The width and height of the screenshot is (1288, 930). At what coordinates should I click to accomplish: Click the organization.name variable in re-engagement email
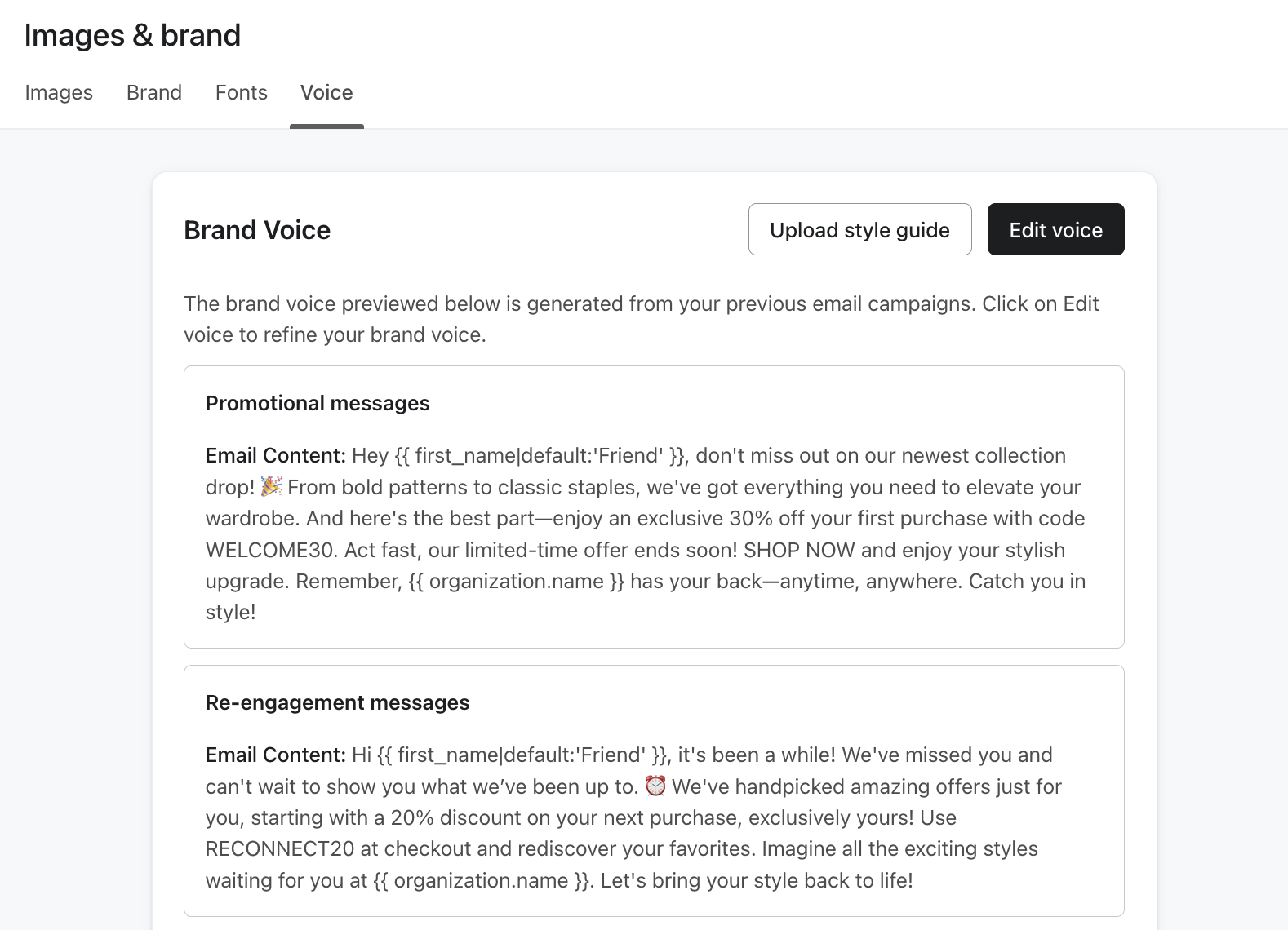(480, 880)
